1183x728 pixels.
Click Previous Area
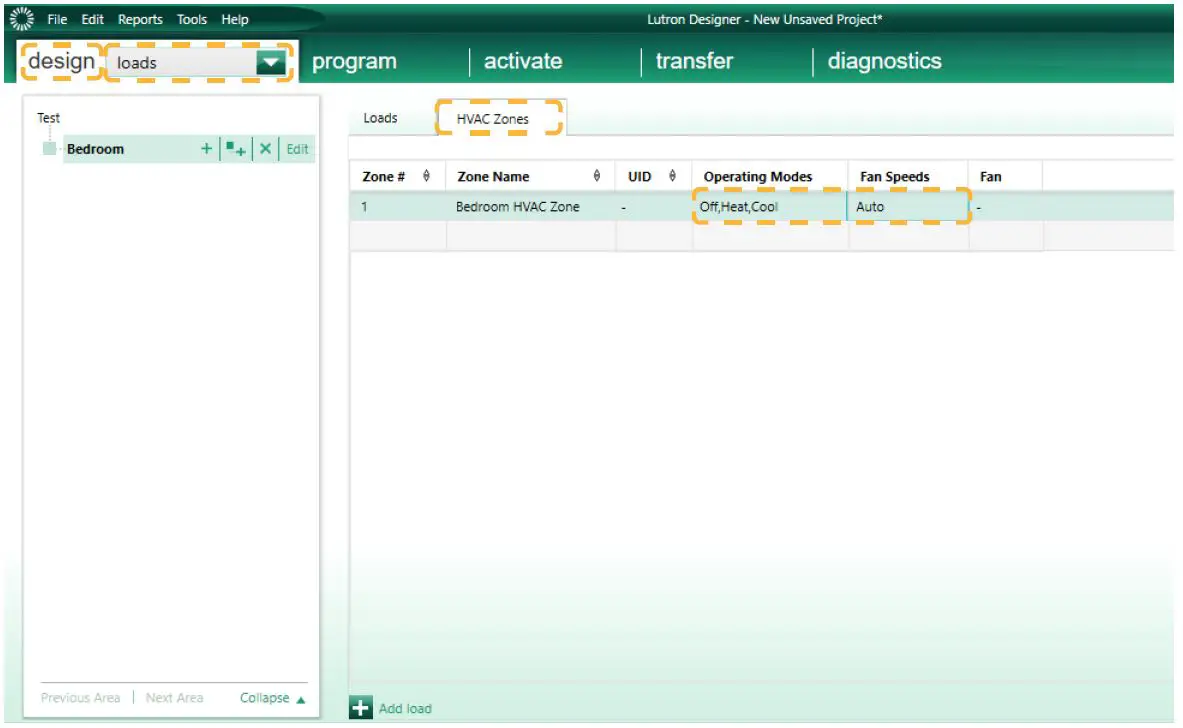tap(81, 698)
